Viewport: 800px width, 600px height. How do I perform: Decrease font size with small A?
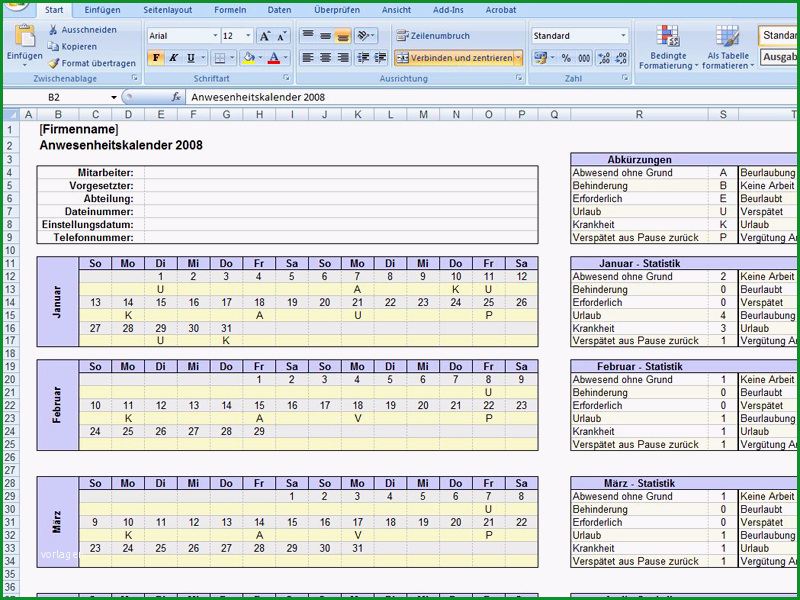282,36
